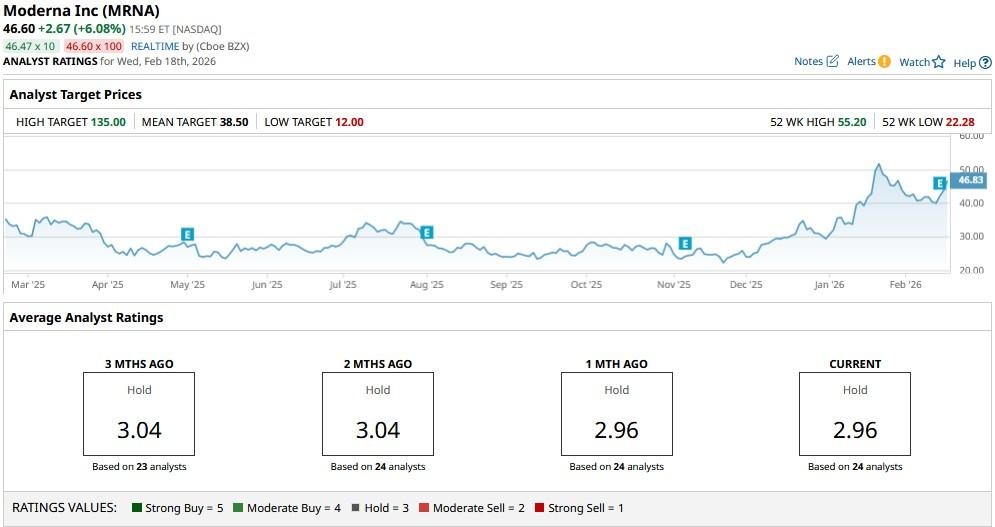Open the Notes link
Image resolution: width=995 pixels, height=527 pixels.
tap(808, 61)
